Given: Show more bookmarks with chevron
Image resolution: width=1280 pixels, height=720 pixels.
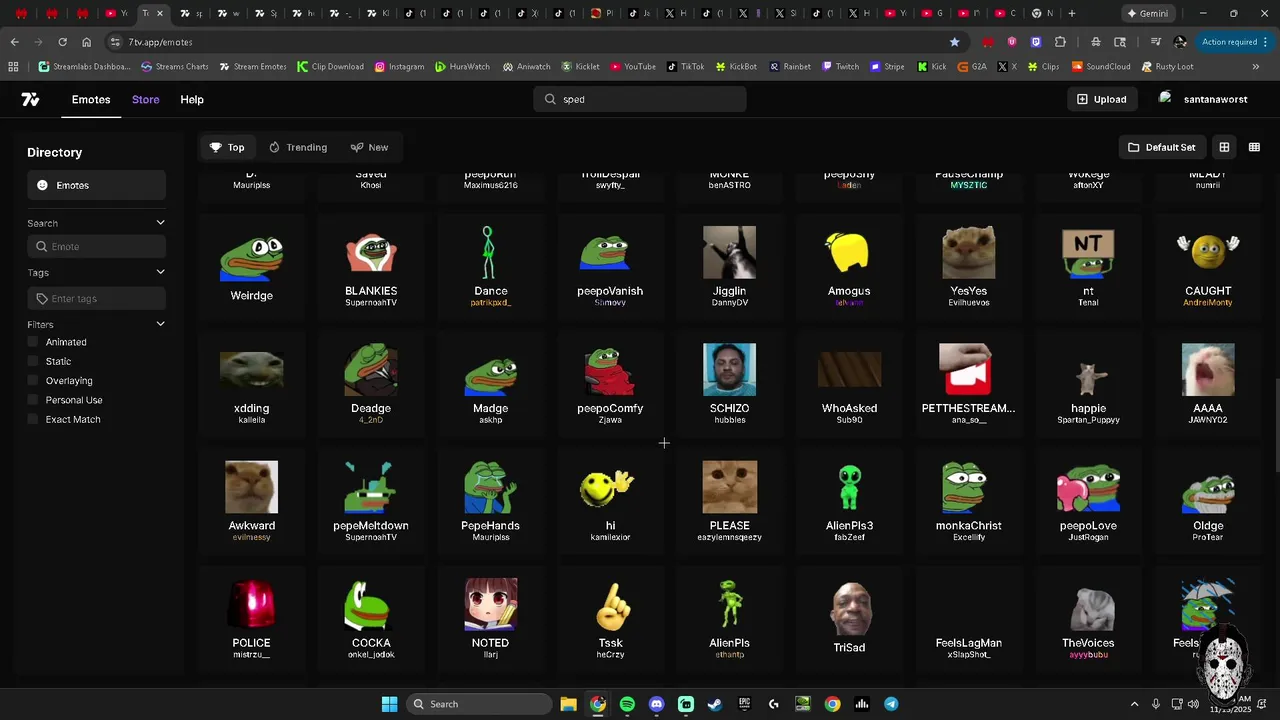Looking at the screenshot, I should pos(1256,67).
